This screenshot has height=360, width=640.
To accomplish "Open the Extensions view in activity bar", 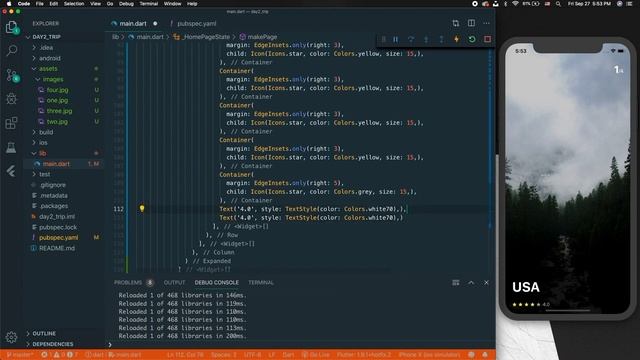I will [x=11, y=122].
